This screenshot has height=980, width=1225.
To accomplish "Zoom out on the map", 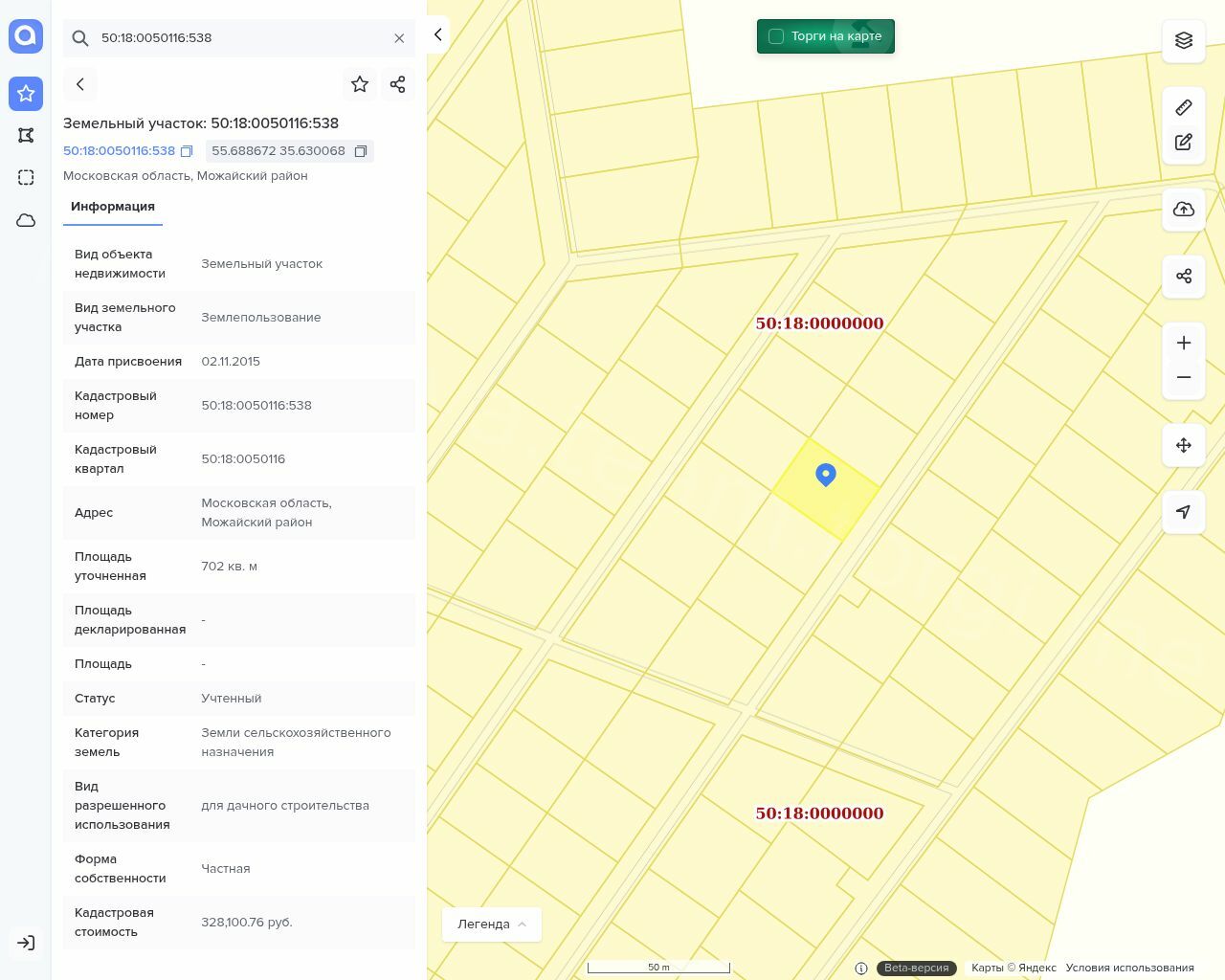I will (1184, 377).
